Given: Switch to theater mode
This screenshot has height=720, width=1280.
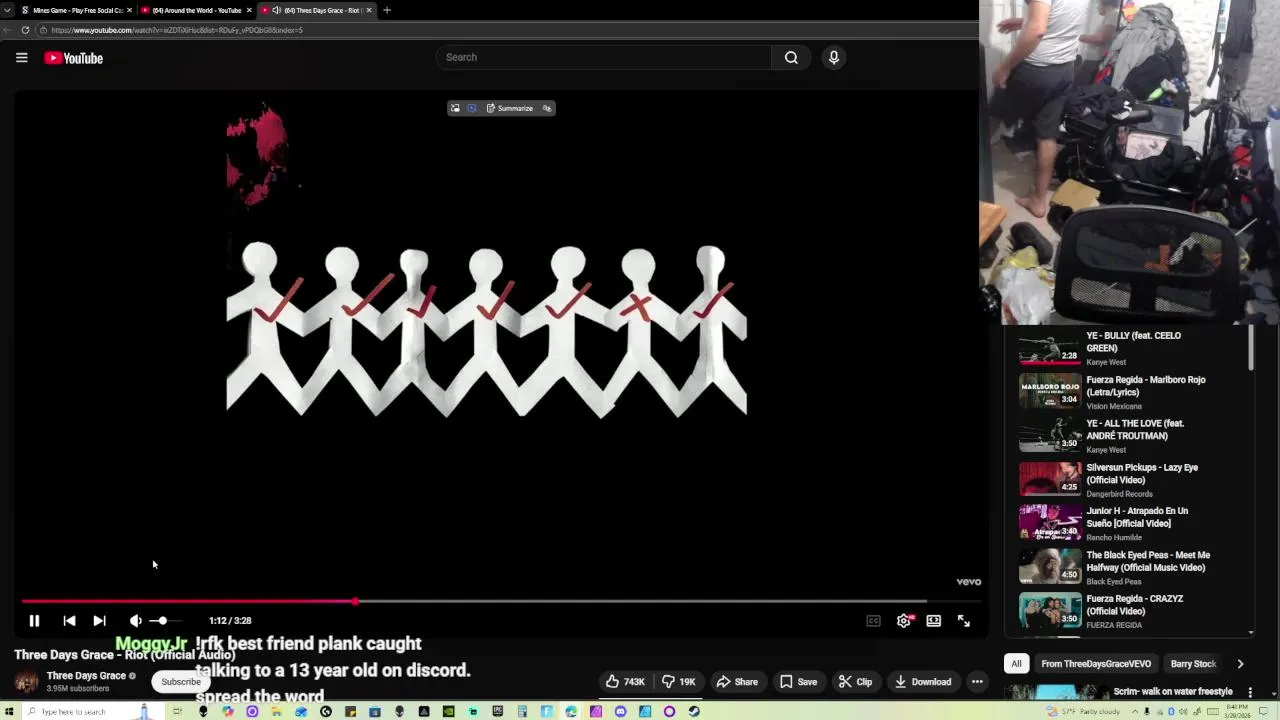Looking at the screenshot, I should pos(933,621).
